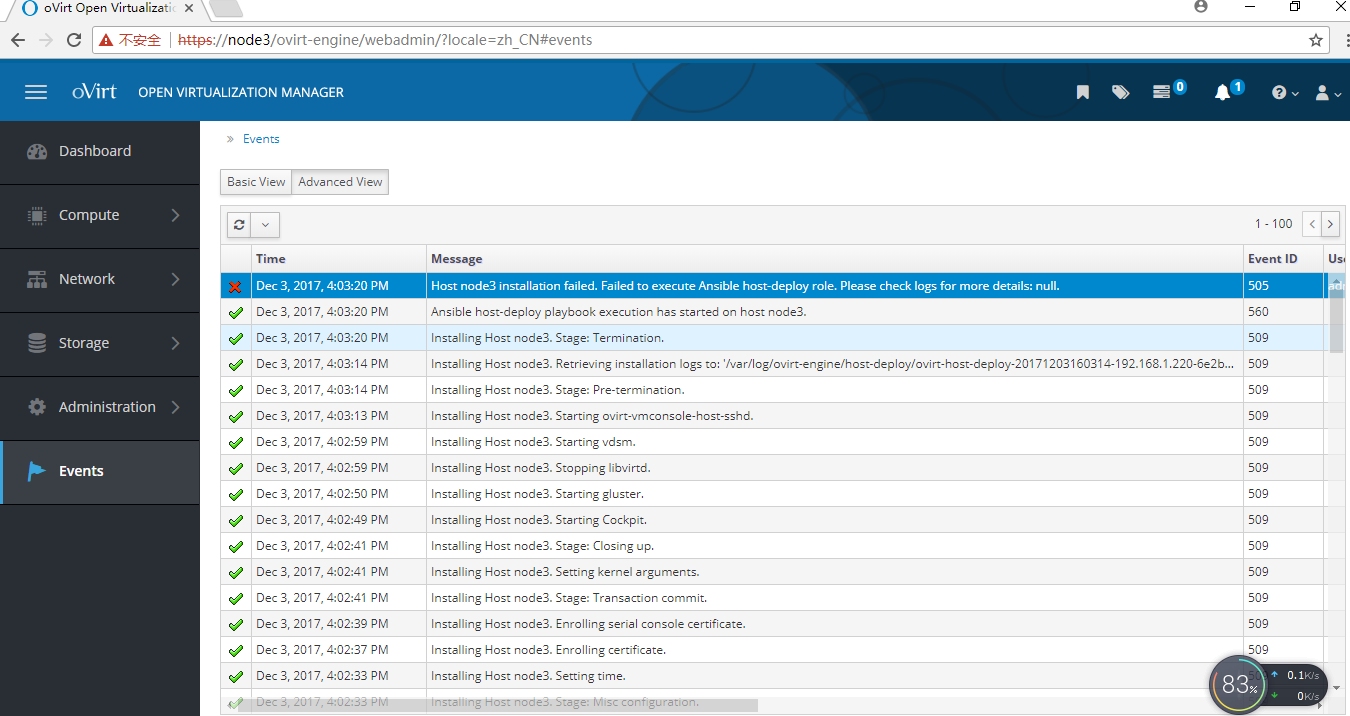
Task: Open the bookmarks icon in header
Action: click(1082, 92)
